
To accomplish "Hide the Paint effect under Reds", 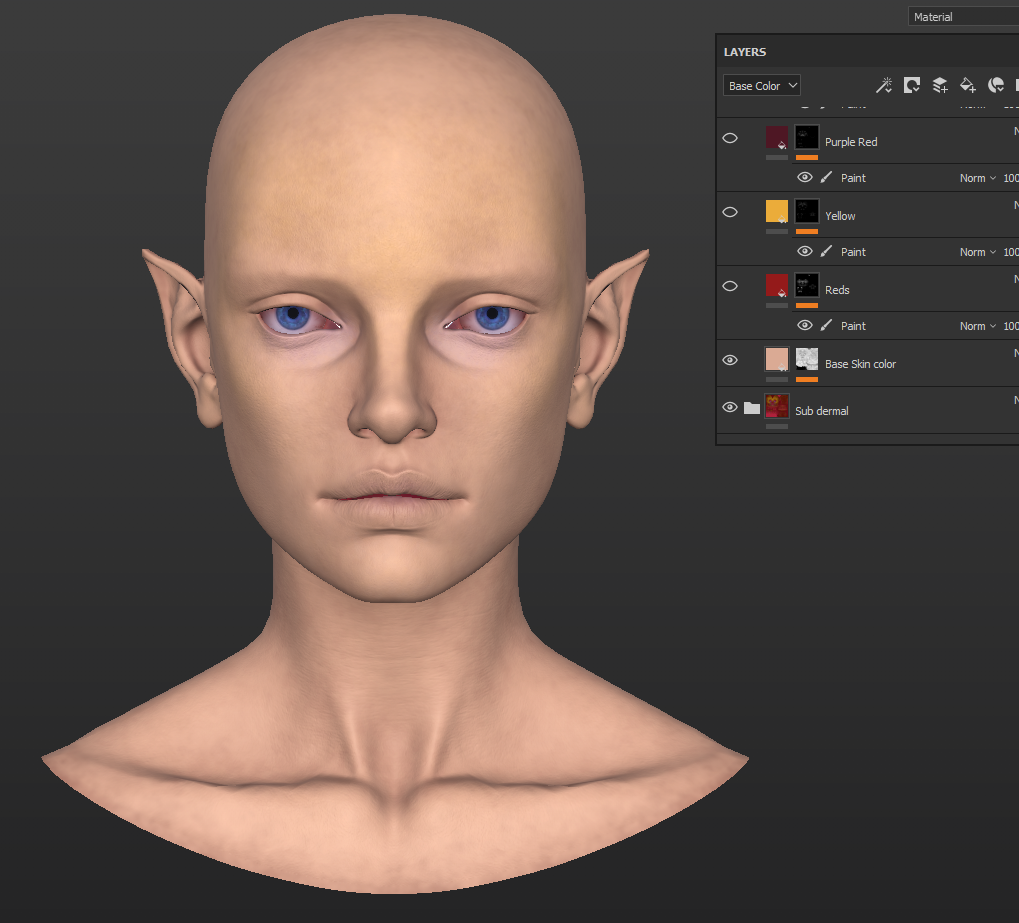I will pyautogui.click(x=805, y=326).
